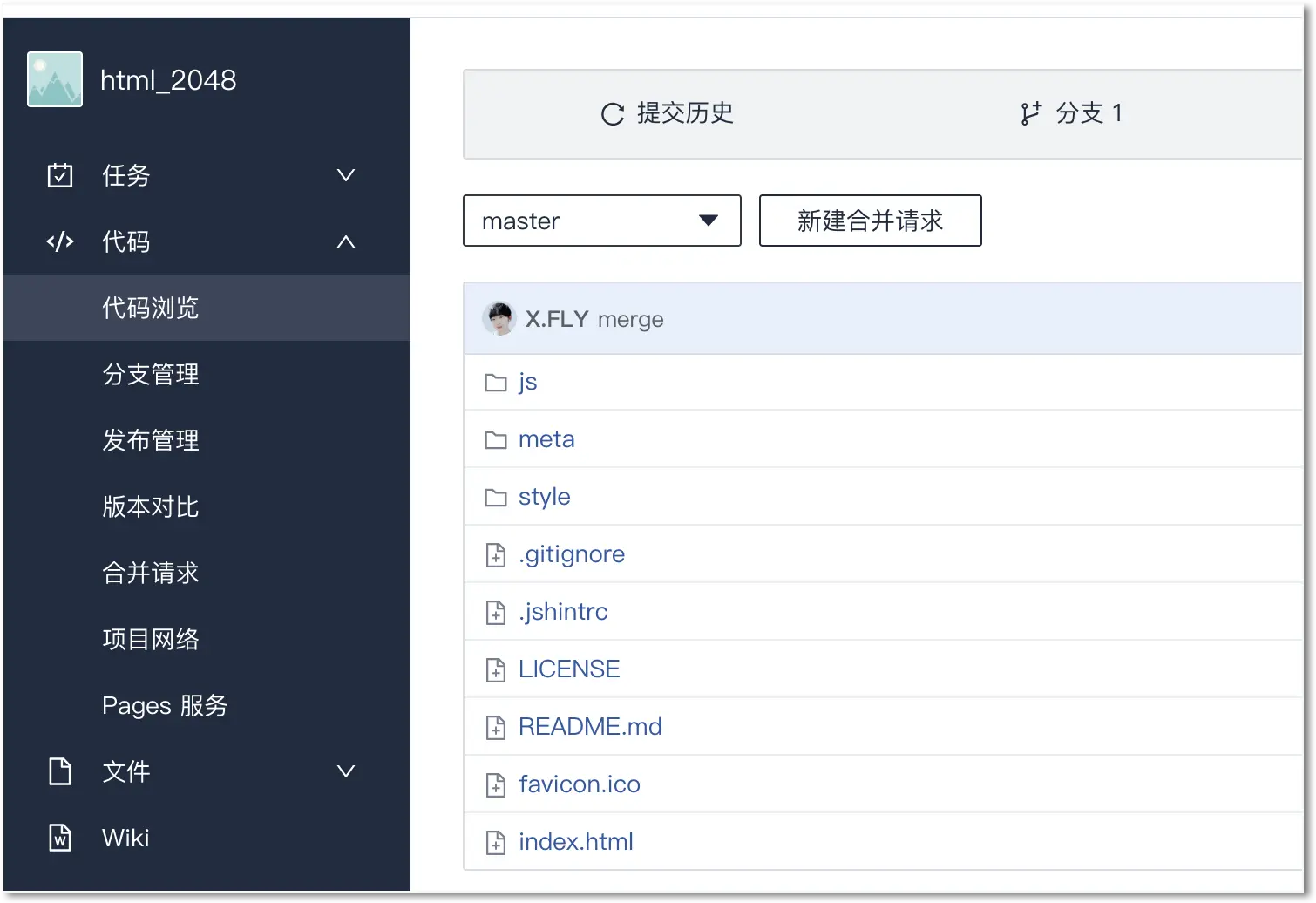
Task: Expand the 文件 section chevron
Action: click(x=346, y=771)
